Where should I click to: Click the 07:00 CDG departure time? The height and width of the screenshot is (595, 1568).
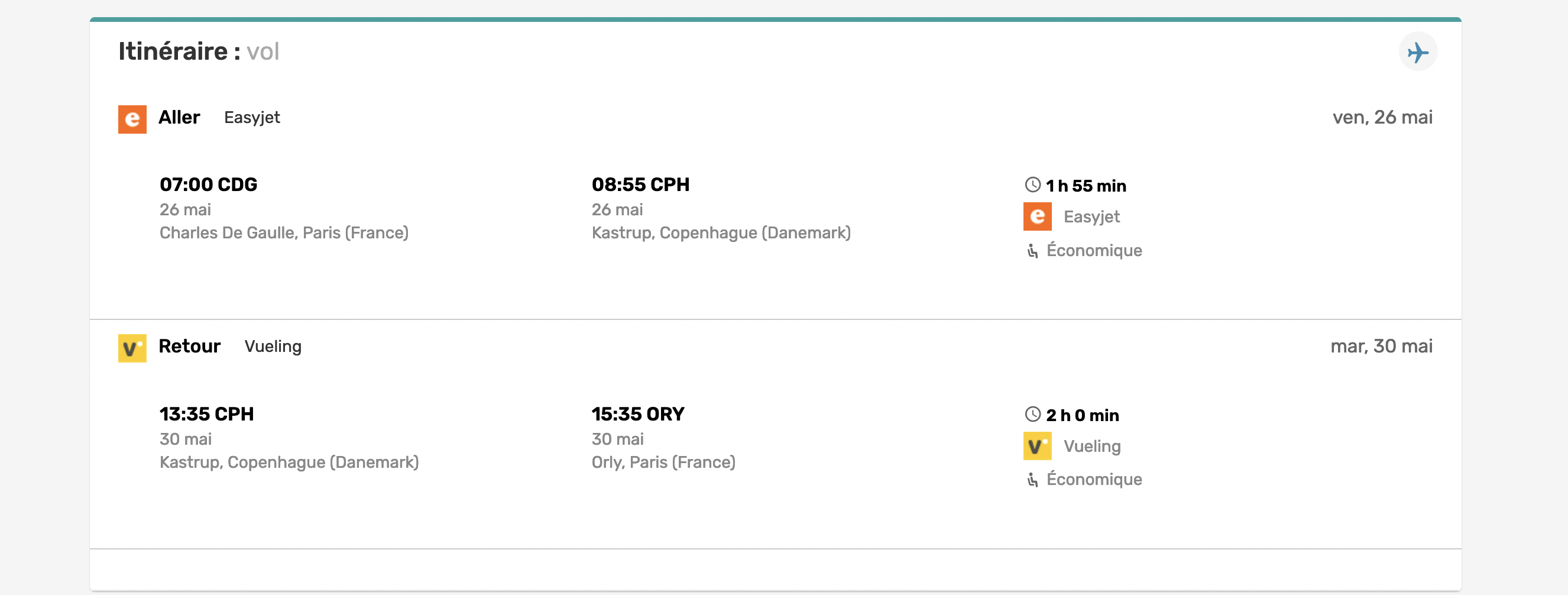[208, 185]
